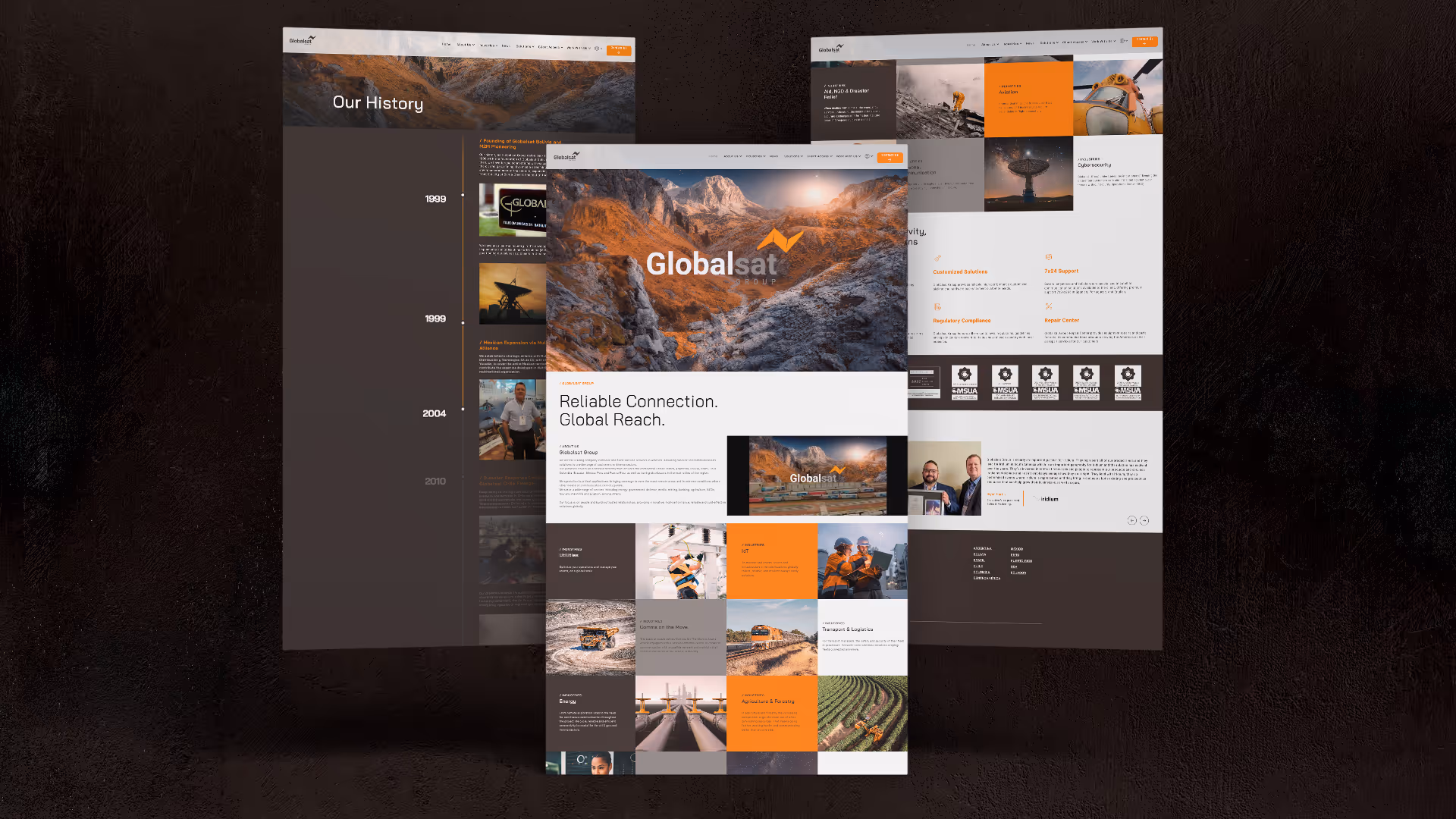The height and width of the screenshot is (819, 1456).
Task: Expand the Industries menu on the center homepage
Action: click(x=755, y=156)
